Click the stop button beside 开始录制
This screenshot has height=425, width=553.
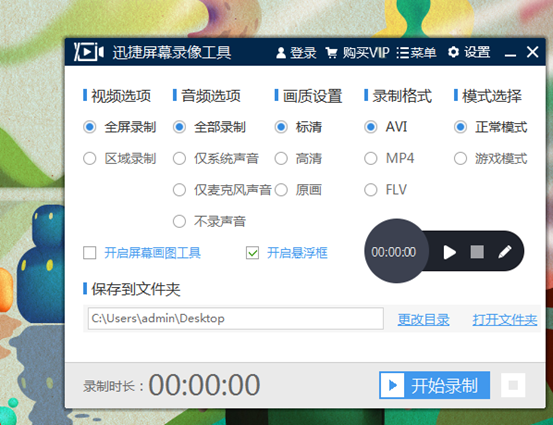pyautogui.click(x=513, y=385)
